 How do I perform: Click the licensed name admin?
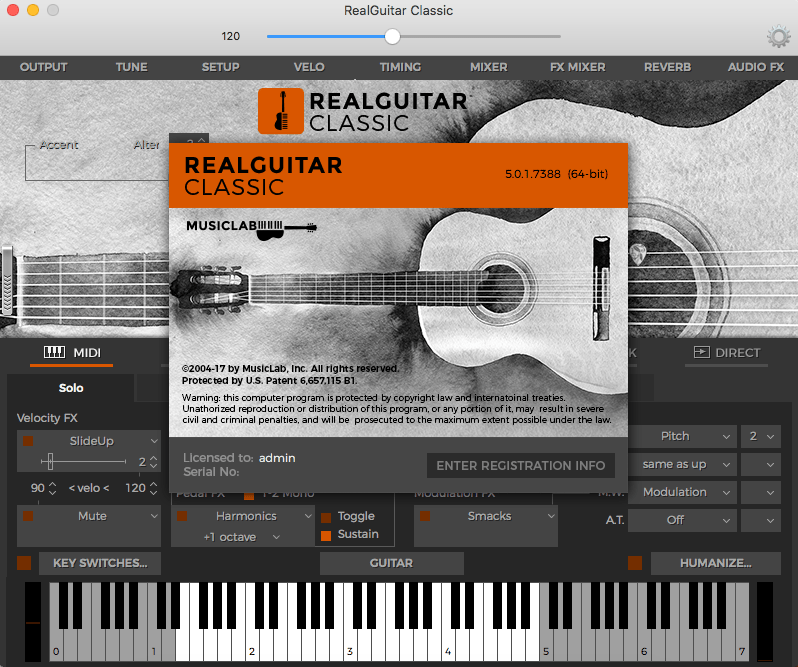(x=277, y=458)
